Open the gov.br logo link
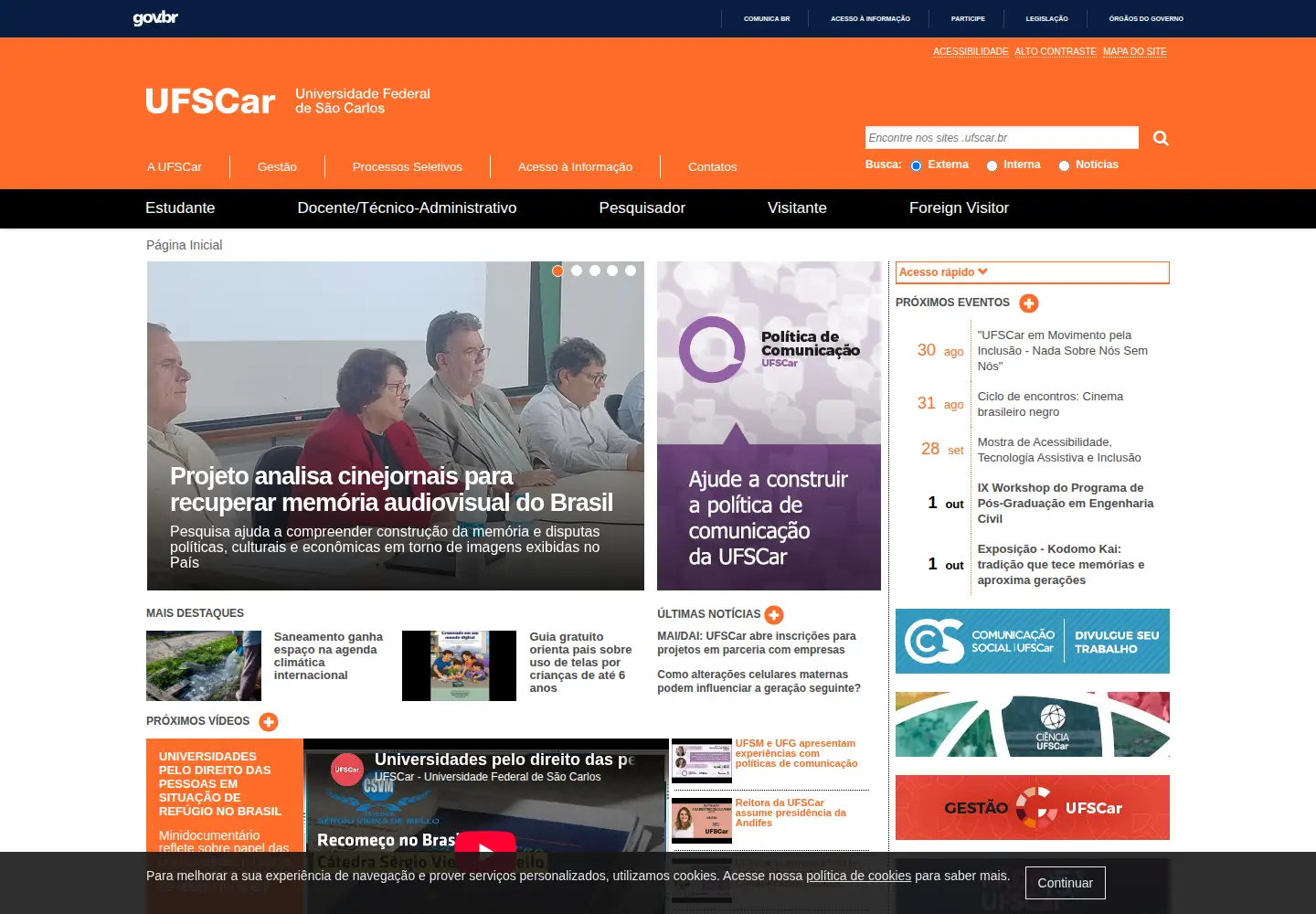 point(155,18)
